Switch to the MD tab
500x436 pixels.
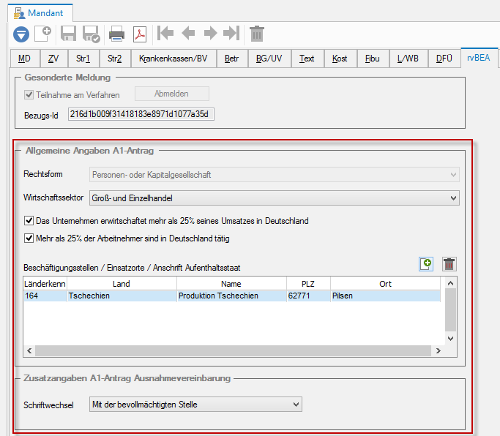click(25, 59)
